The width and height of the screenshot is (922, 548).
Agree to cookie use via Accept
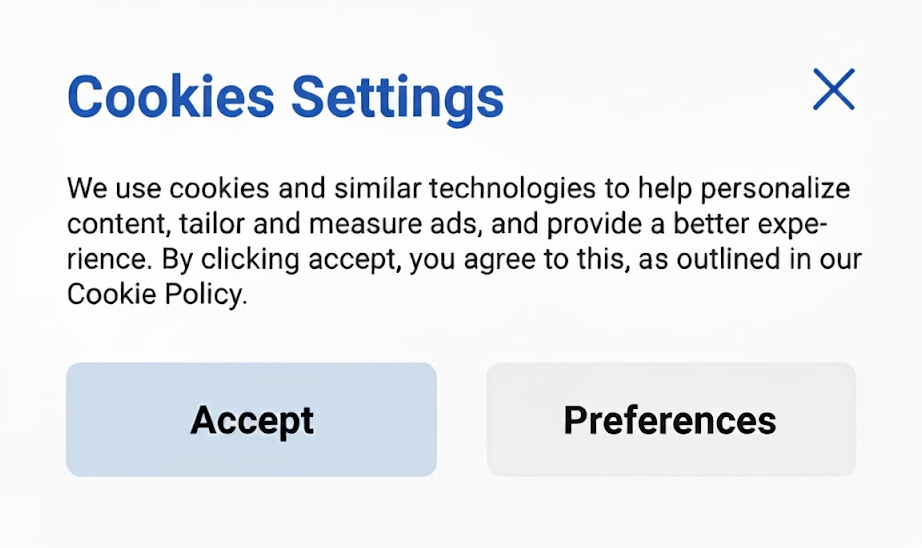[x=251, y=420]
